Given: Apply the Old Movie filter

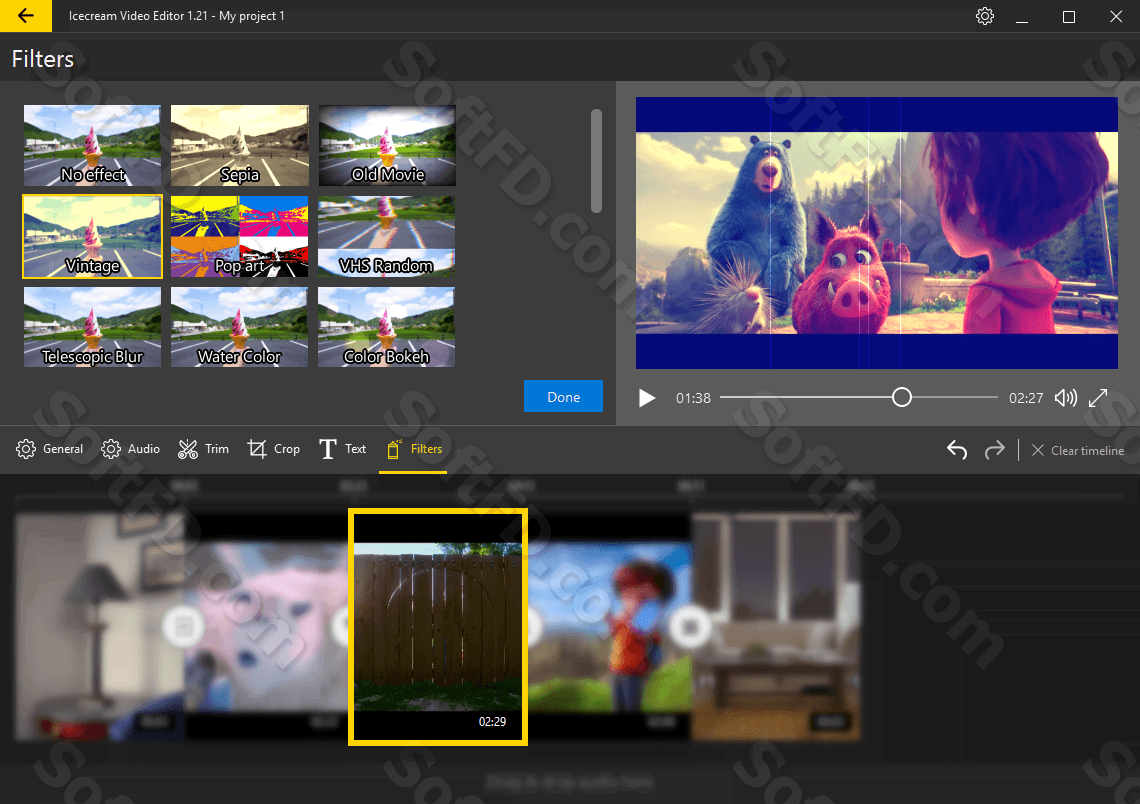Looking at the screenshot, I should [387, 145].
